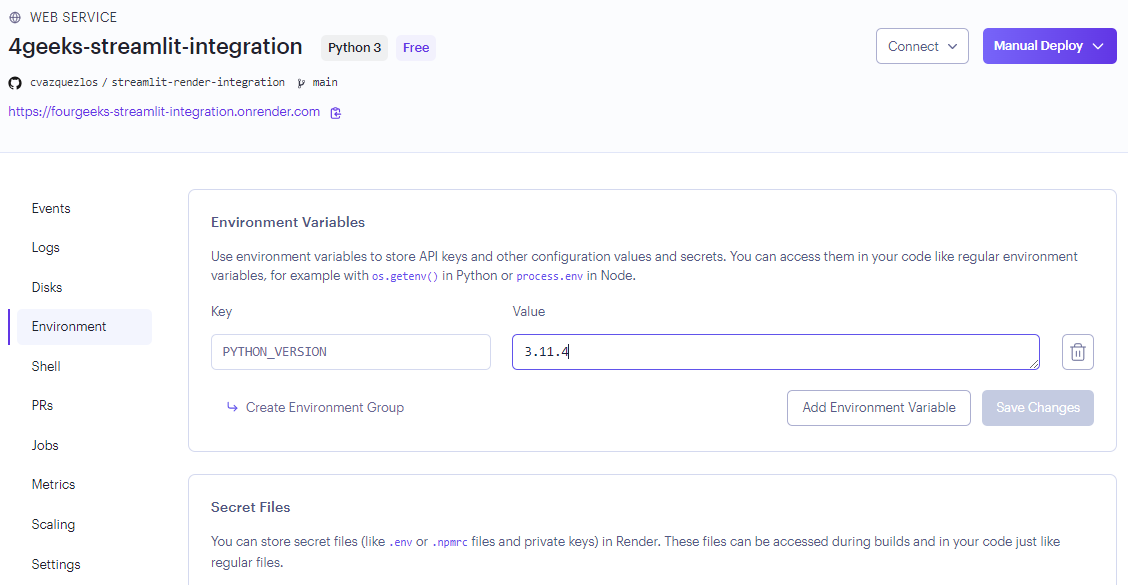Click the GitHub logo icon next to repository name
The image size is (1128, 585).
(14, 83)
